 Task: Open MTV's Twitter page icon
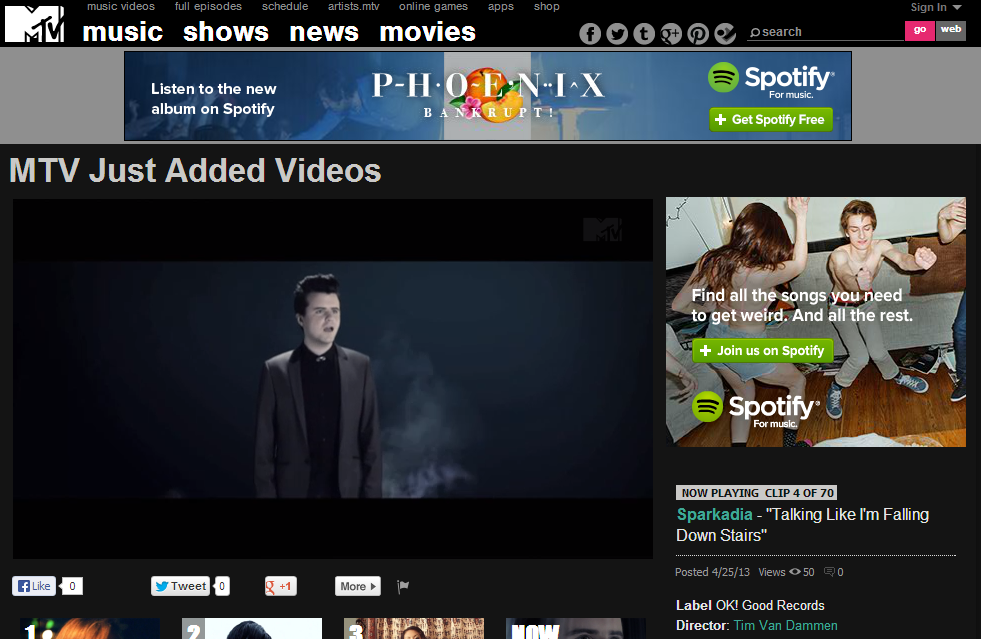pos(617,34)
